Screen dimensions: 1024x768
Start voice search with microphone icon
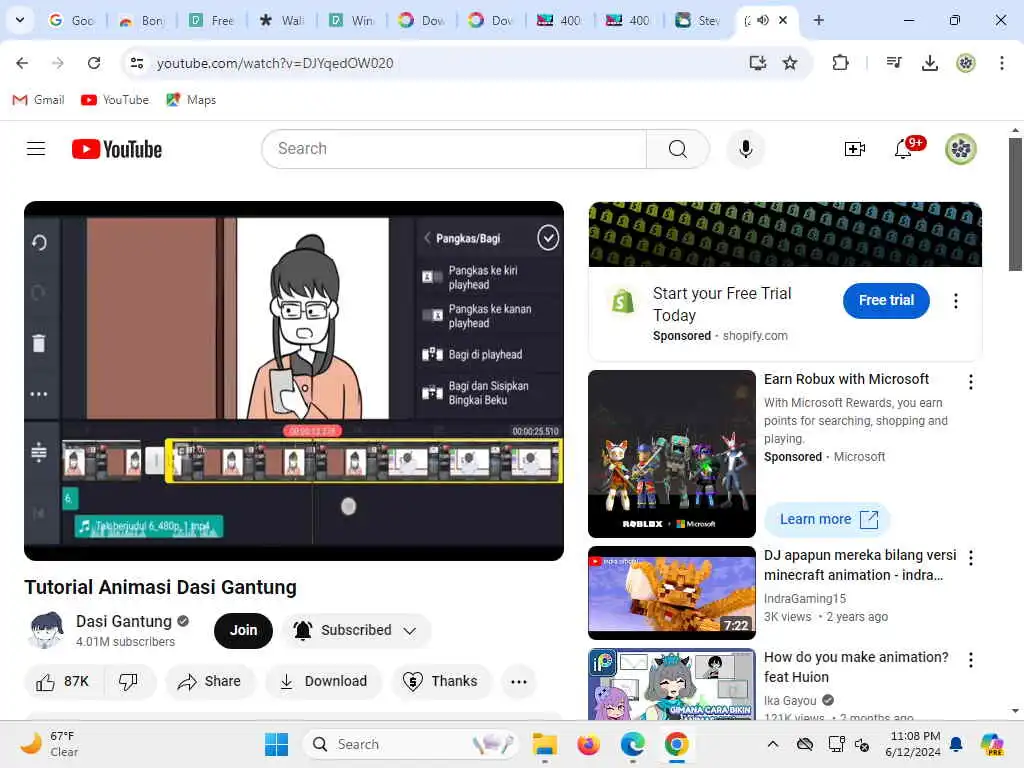[x=745, y=149]
